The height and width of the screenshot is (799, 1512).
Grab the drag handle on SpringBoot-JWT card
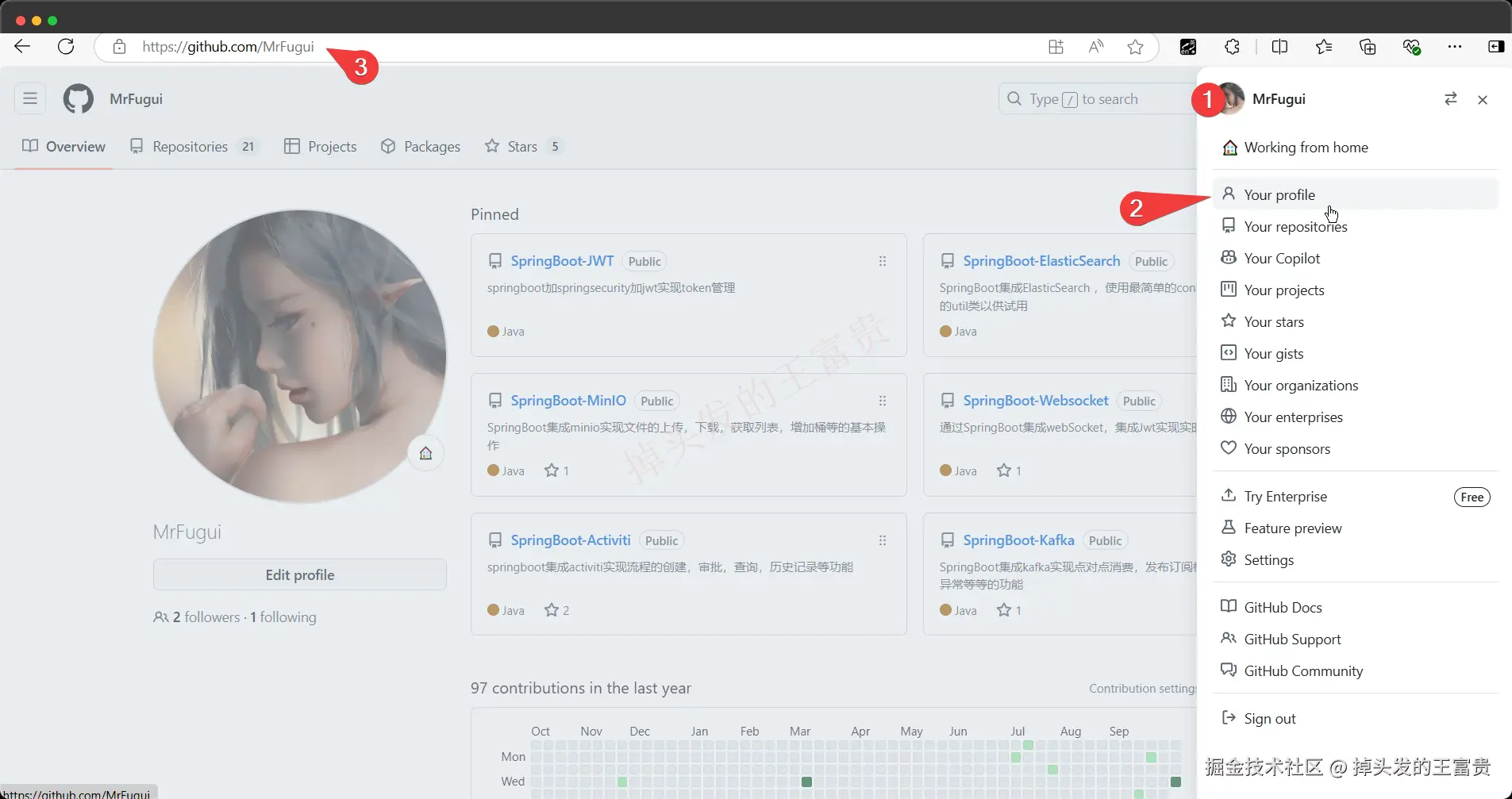883,261
